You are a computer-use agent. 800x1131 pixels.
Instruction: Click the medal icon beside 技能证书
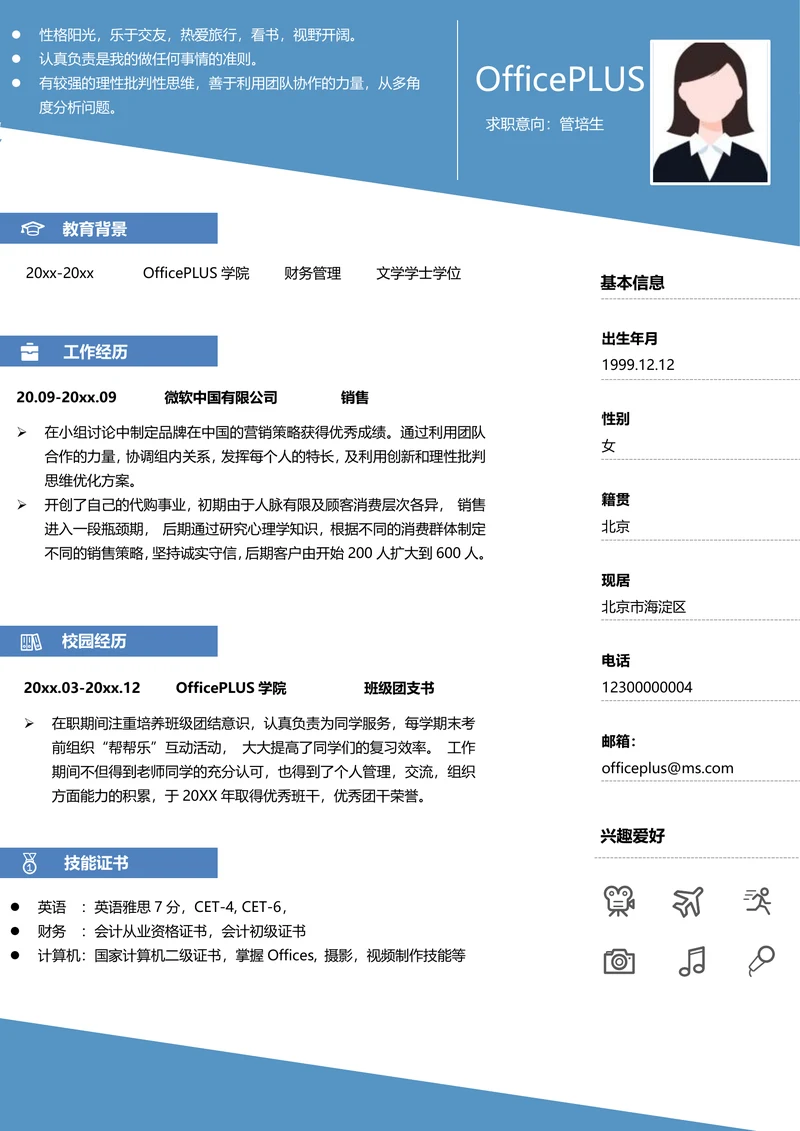pos(30,863)
